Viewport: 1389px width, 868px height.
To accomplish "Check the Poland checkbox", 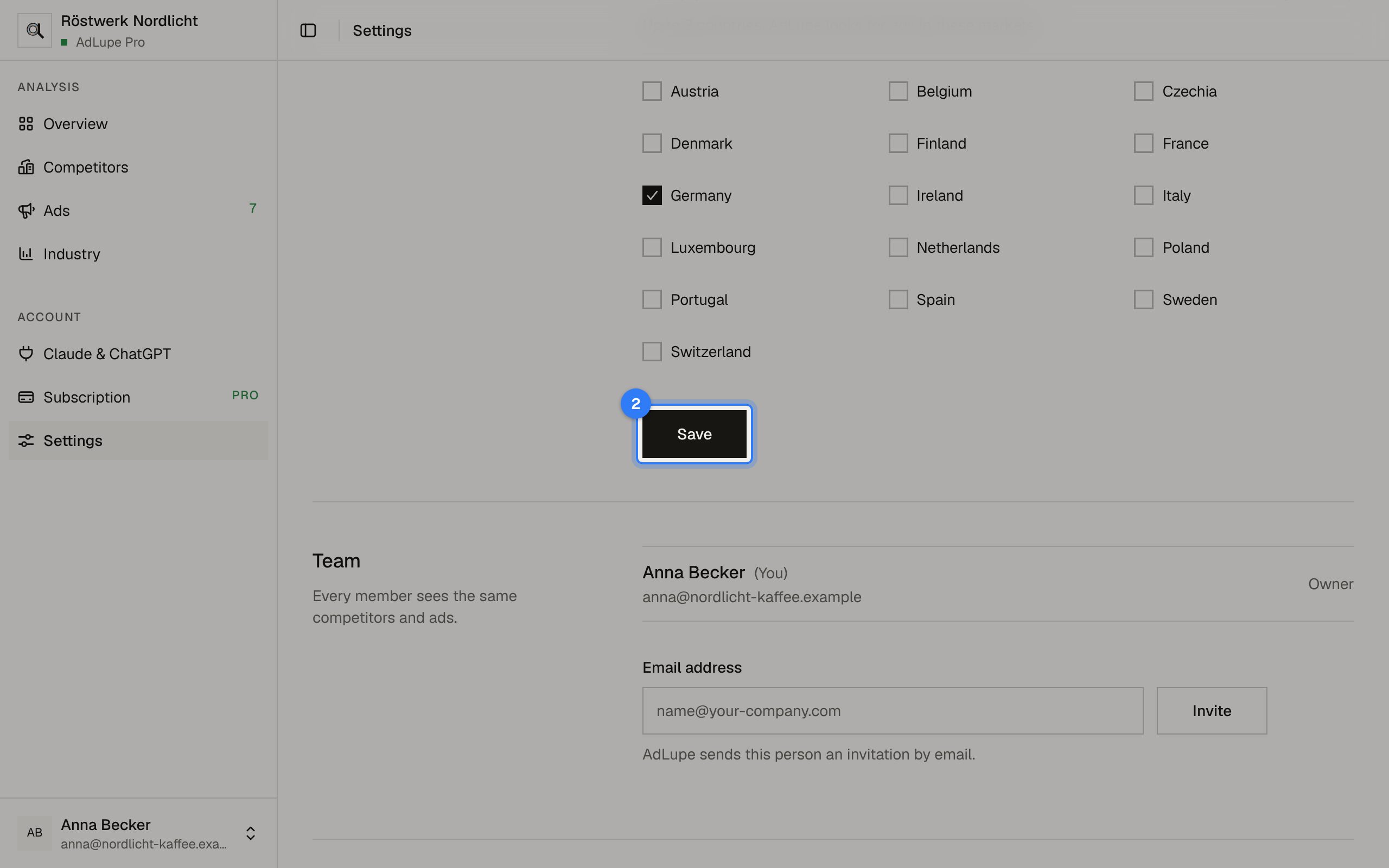I will [x=1143, y=247].
